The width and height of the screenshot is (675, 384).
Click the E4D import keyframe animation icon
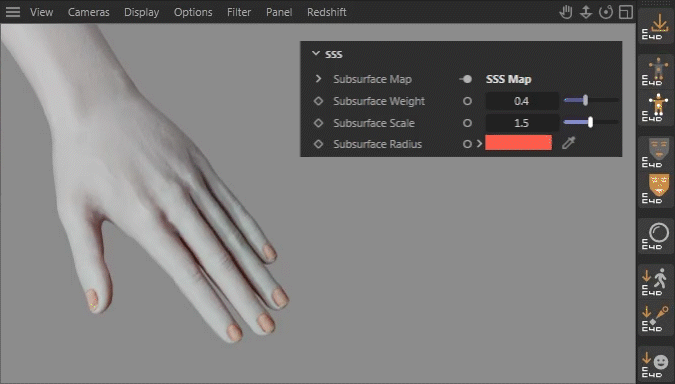(x=656, y=318)
